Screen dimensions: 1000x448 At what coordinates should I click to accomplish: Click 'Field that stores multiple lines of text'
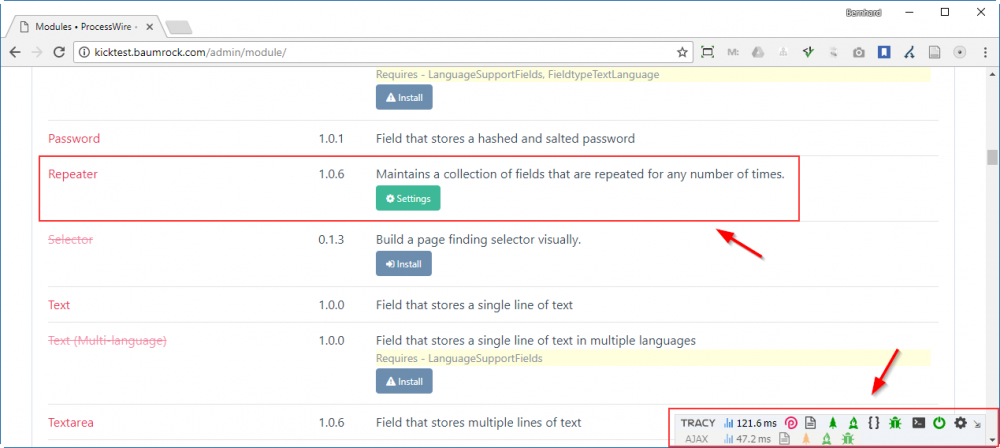pos(478,422)
